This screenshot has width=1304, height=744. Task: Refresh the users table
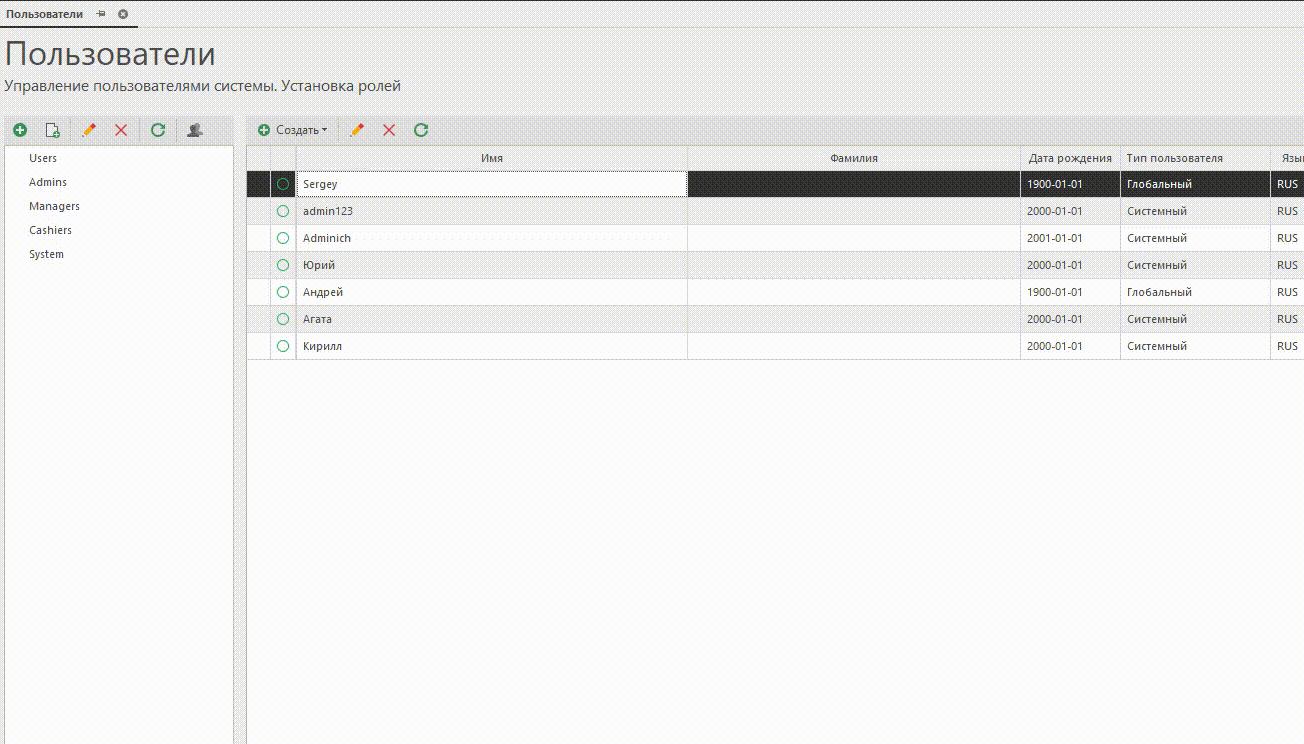click(x=421, y=130)
